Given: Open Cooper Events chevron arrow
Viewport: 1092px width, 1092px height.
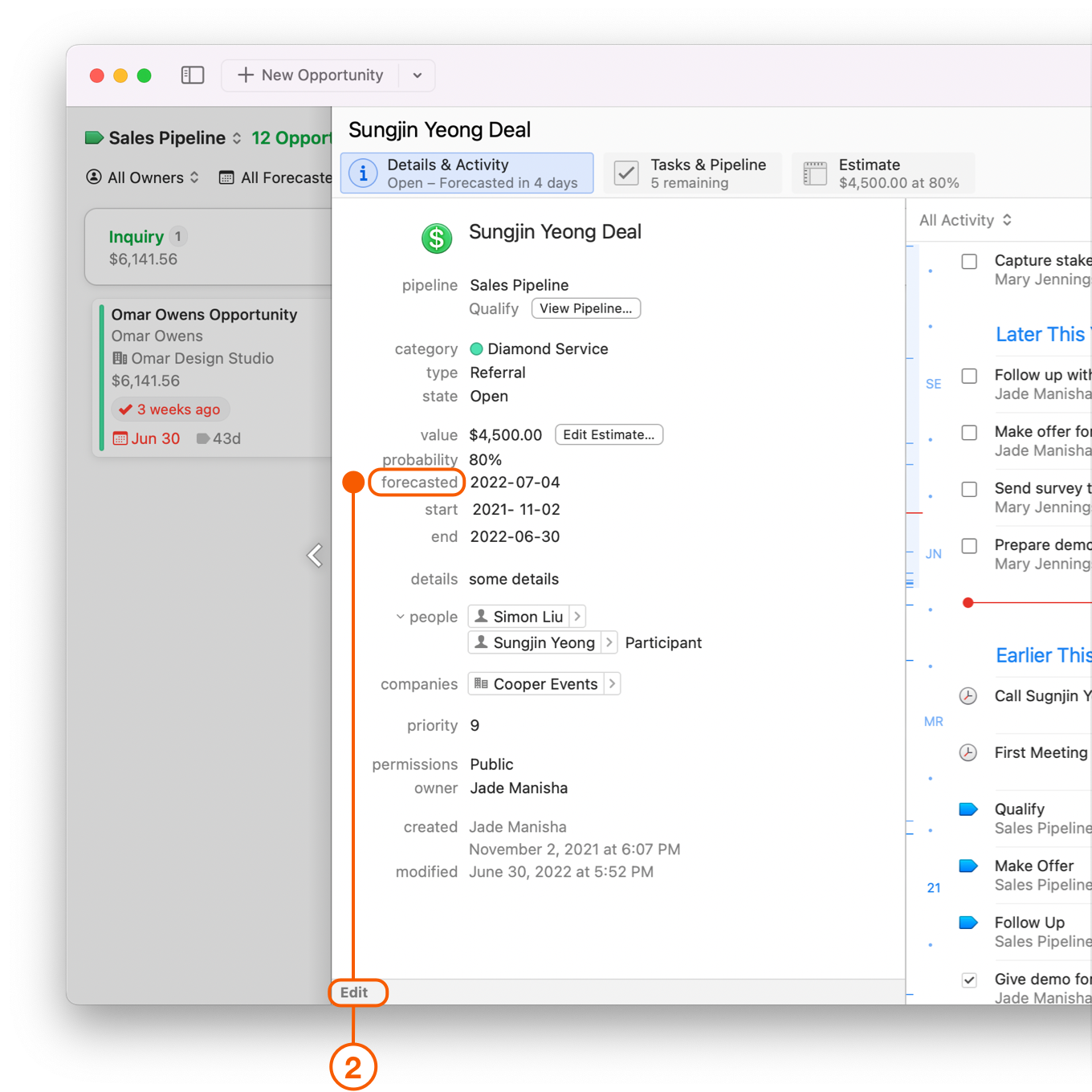Looking at the screenshot, I should pos(612,684).
